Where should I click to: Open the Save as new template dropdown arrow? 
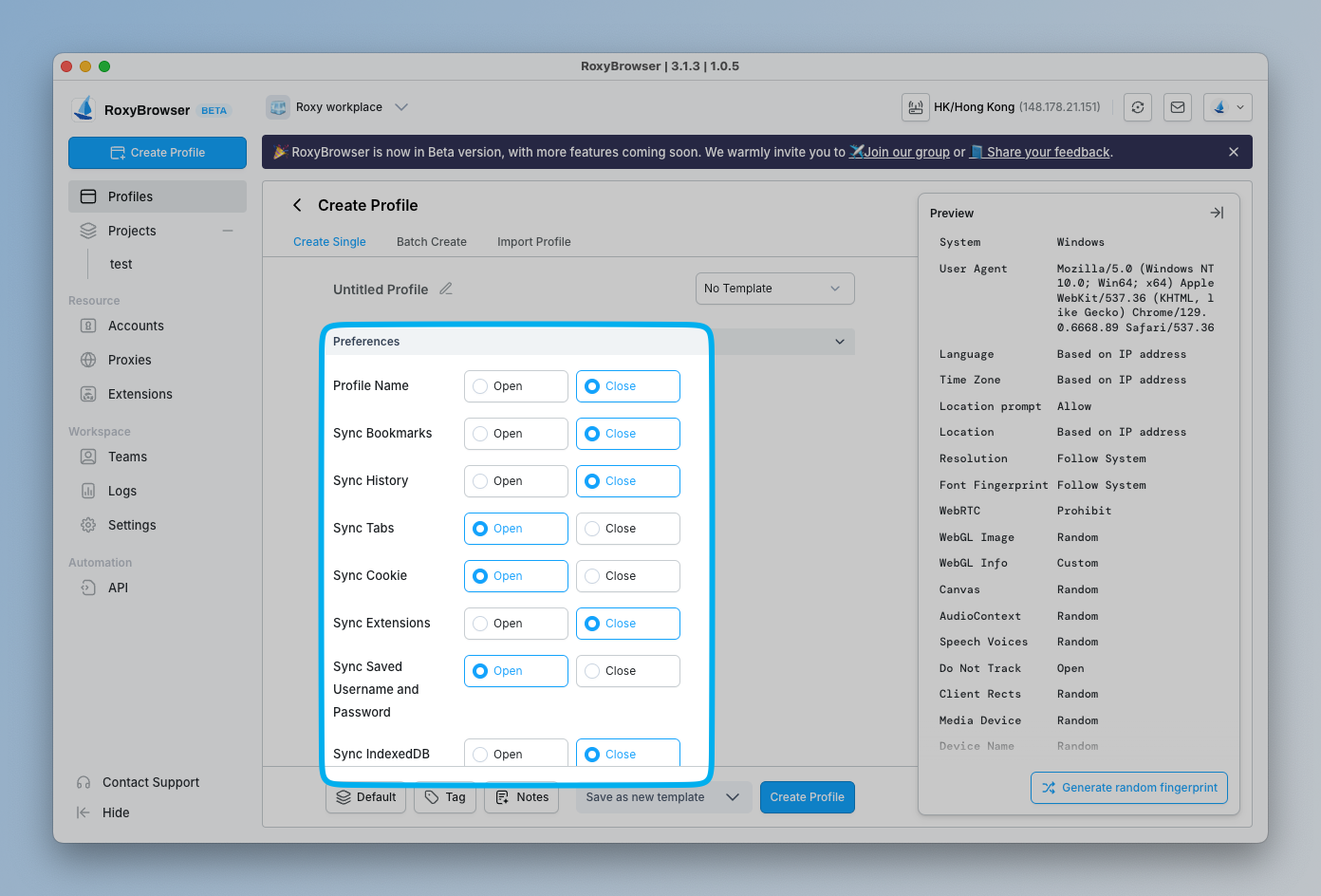point(733,797)
